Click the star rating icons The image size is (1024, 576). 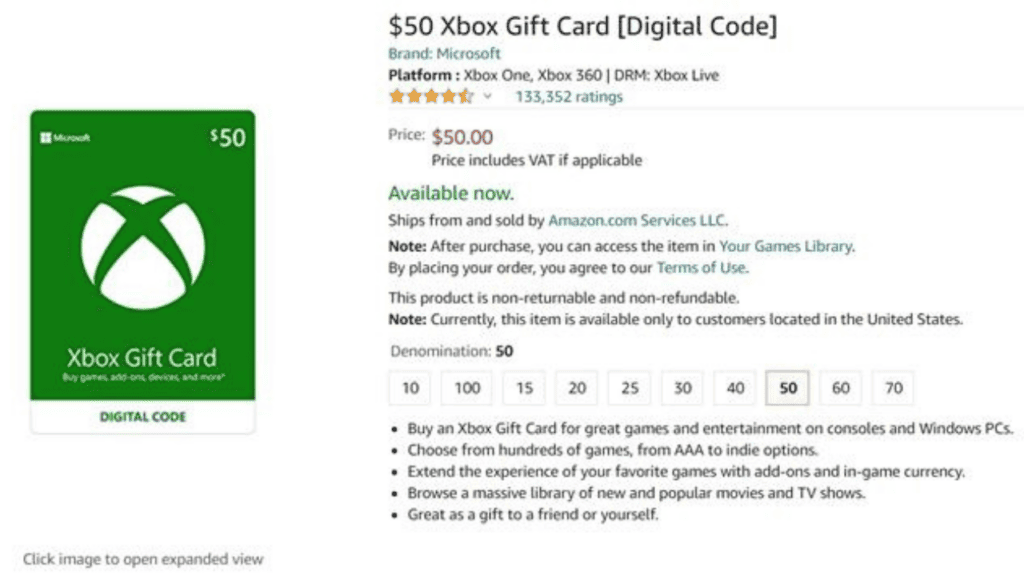pyautogui.click(x=431, y=97)
